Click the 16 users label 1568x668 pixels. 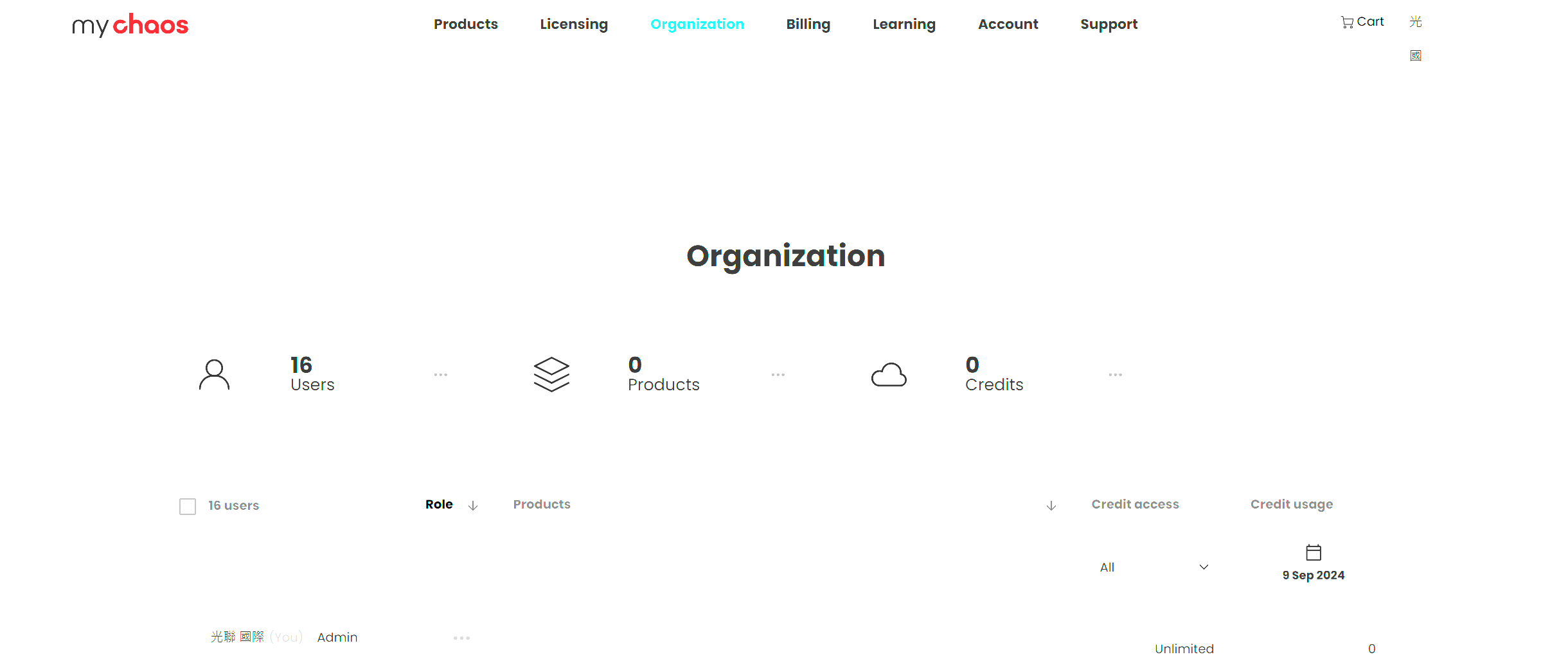coord(233,506)
